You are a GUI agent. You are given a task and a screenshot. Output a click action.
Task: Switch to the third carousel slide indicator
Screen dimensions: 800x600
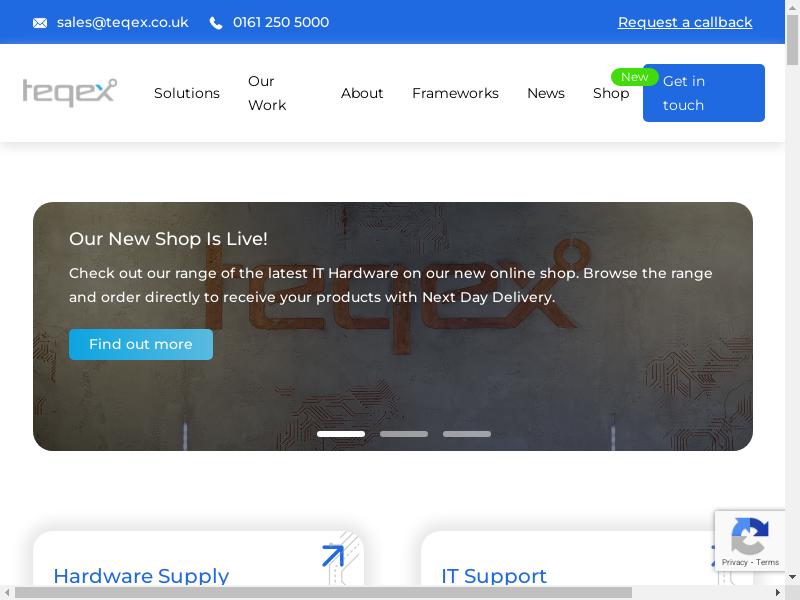tap(467, 434)
